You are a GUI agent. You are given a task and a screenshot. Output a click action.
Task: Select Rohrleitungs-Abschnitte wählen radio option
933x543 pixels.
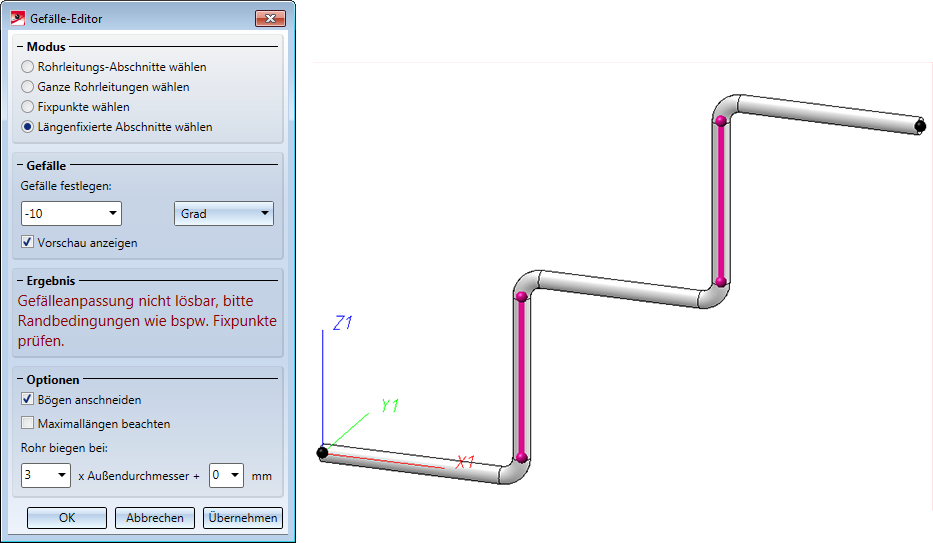pyautogui.click(x=27, y=67)
